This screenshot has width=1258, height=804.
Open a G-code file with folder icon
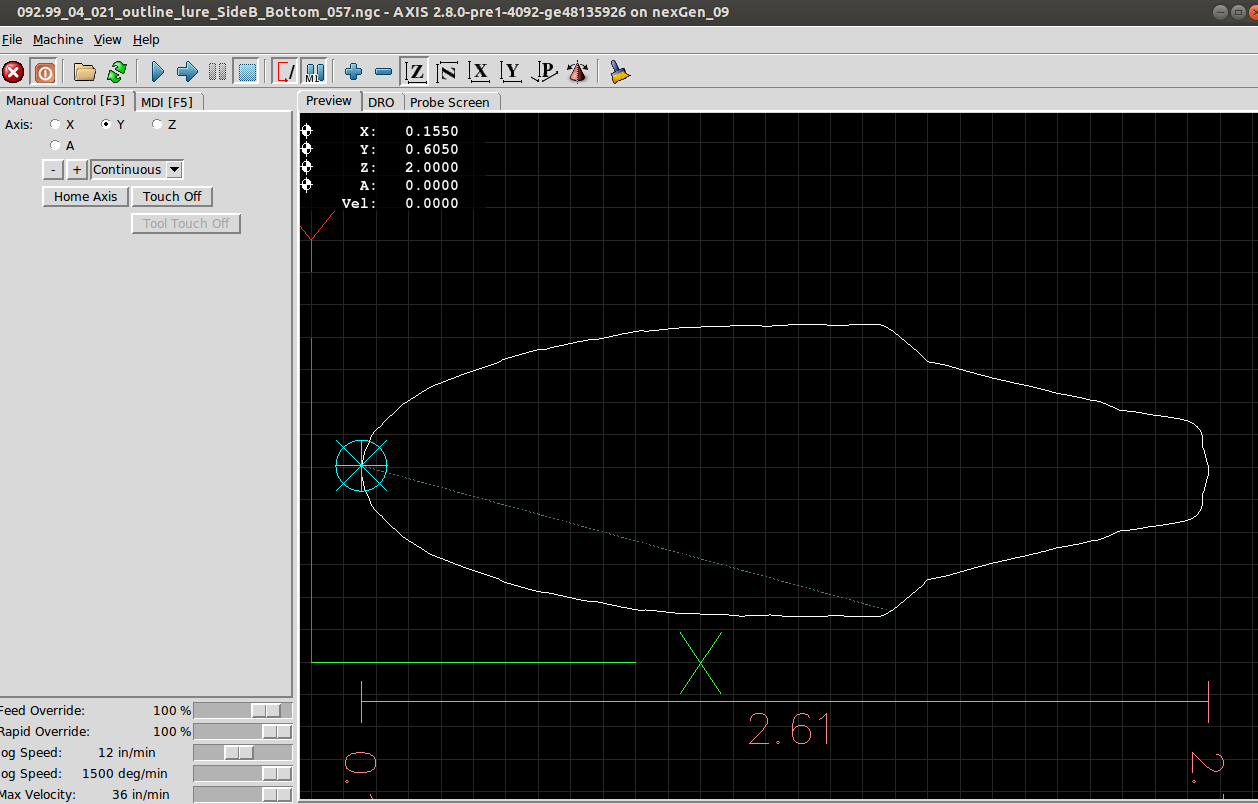(x=85, y=72)
